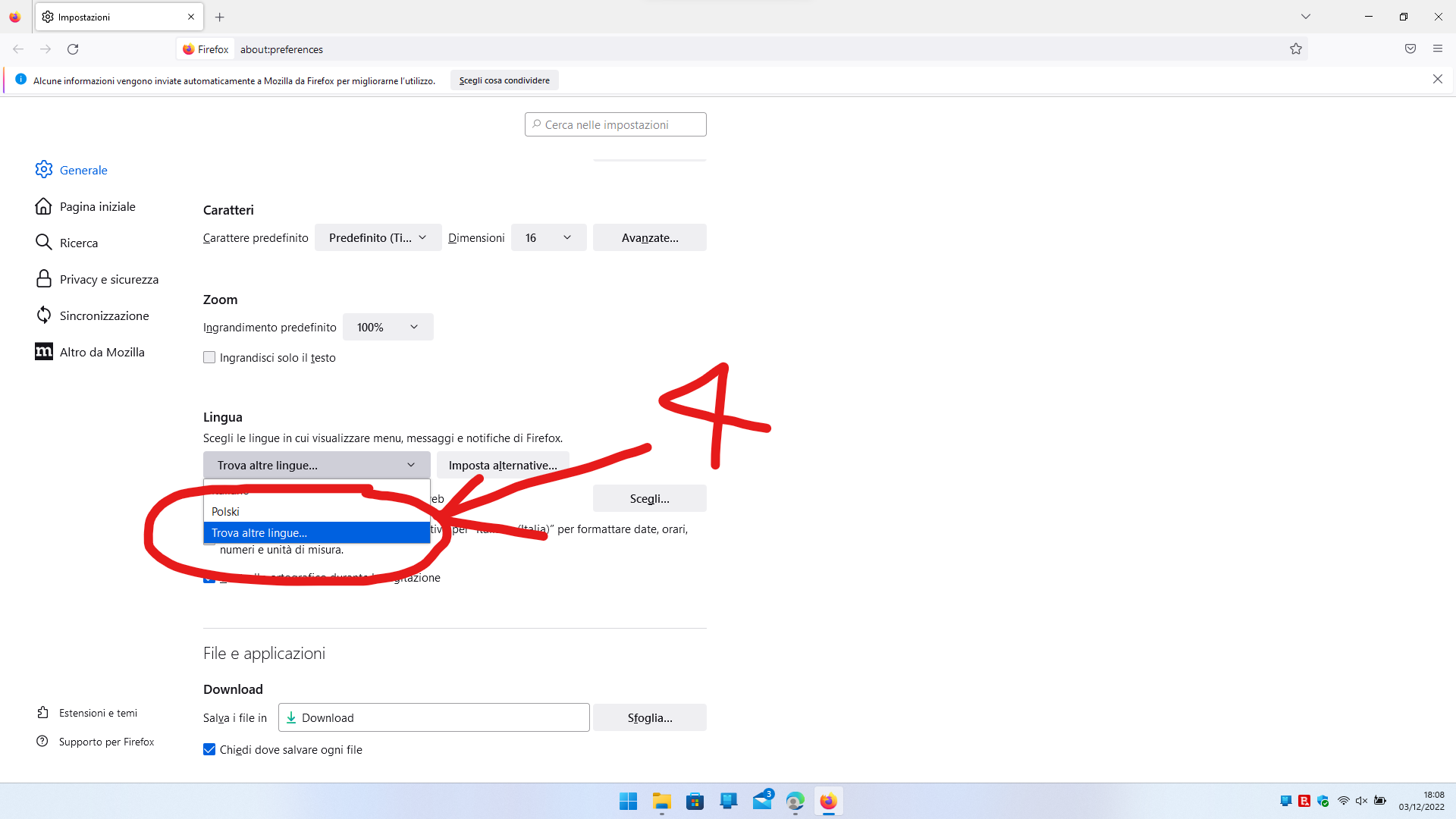Dismiss the Mozilla data notification bar
The image size is (1456, 819).
(1437, 80)
